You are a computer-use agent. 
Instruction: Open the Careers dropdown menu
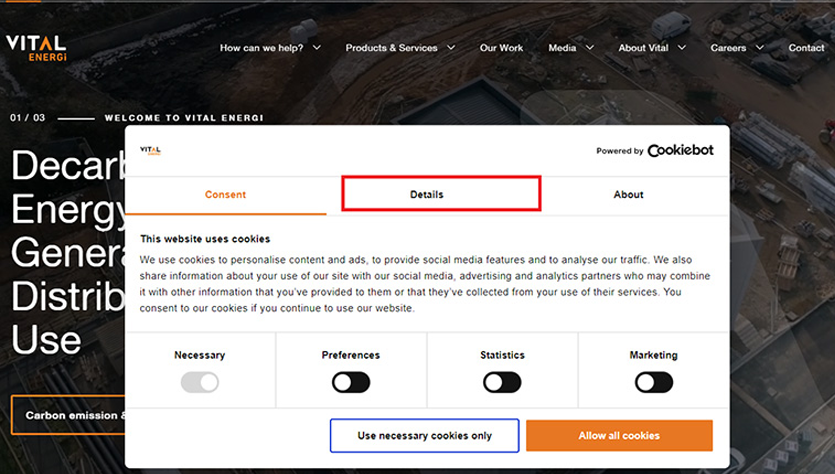point(737,48)
